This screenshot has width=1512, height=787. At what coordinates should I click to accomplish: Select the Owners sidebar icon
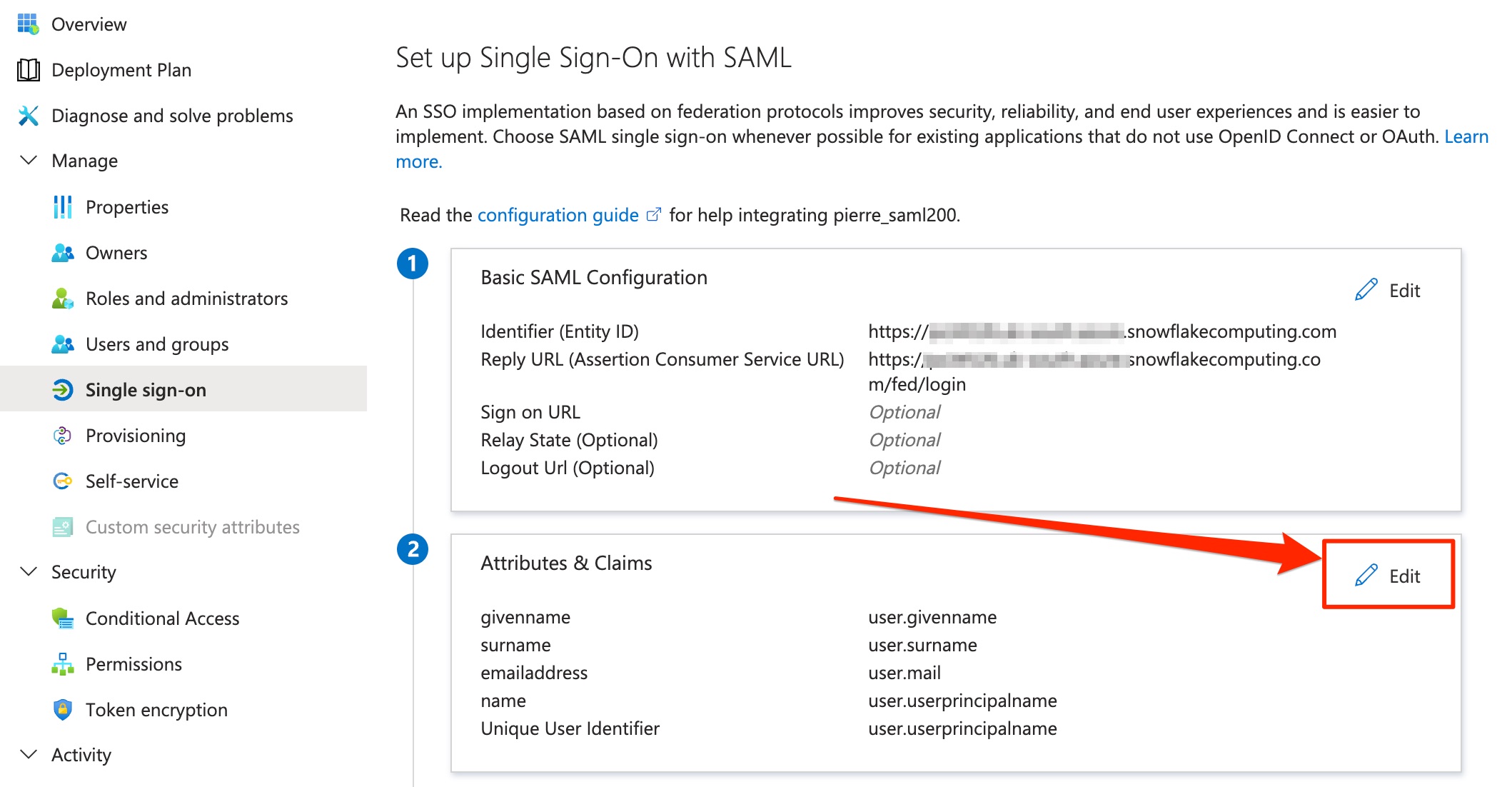tap(63, 252)
